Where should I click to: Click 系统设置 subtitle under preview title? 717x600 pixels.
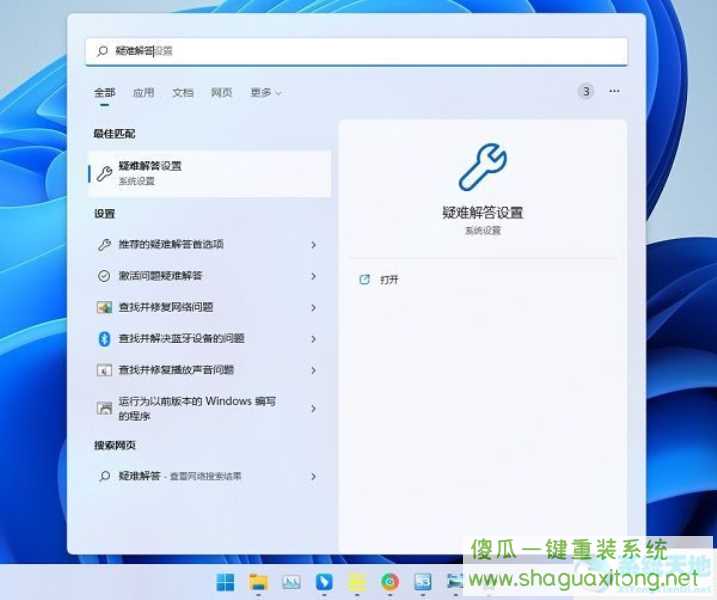click(x=483, y=230)
